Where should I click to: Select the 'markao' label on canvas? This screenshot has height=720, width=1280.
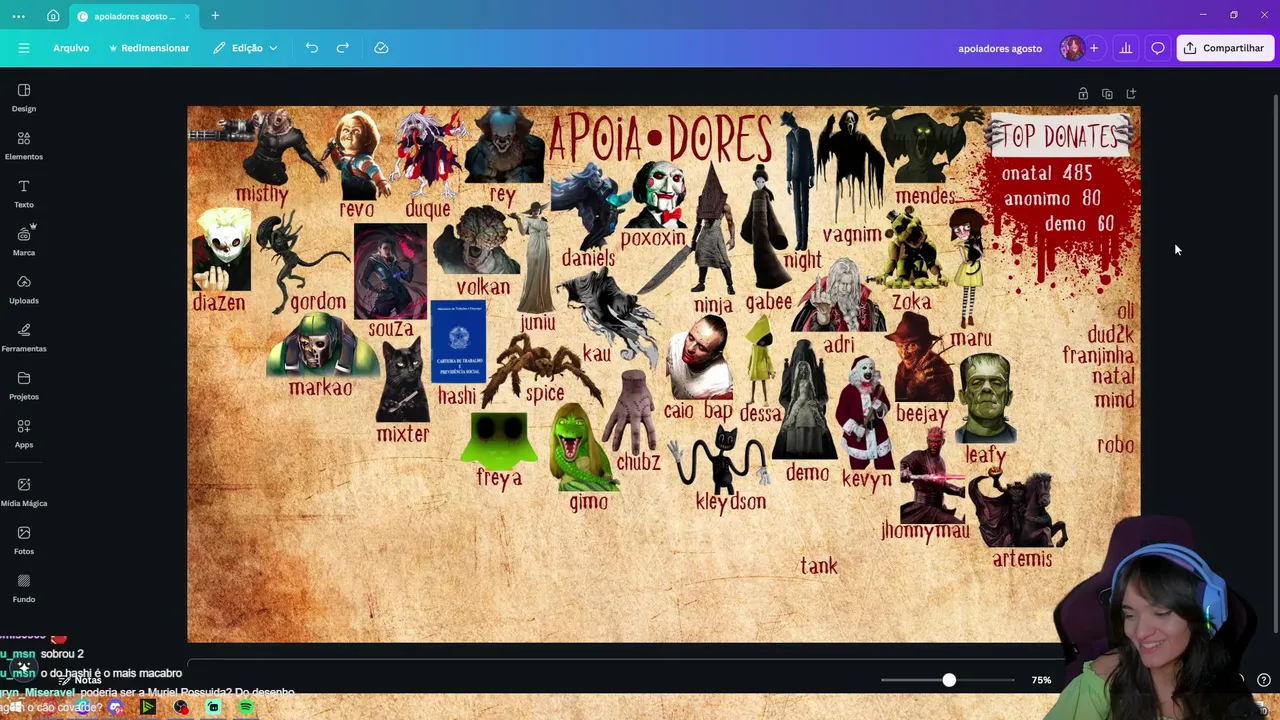320,387
